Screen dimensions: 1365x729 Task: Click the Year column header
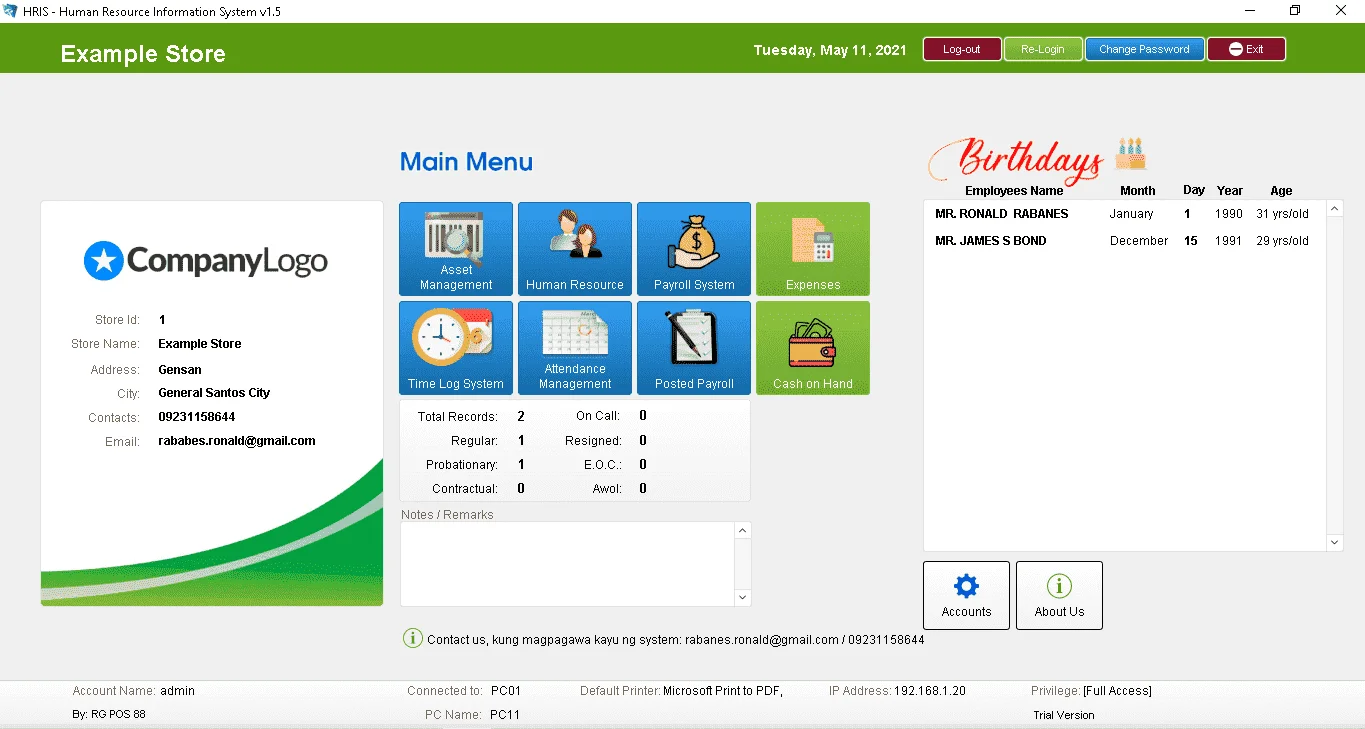pyautogui.click(x=1230, y=190)
